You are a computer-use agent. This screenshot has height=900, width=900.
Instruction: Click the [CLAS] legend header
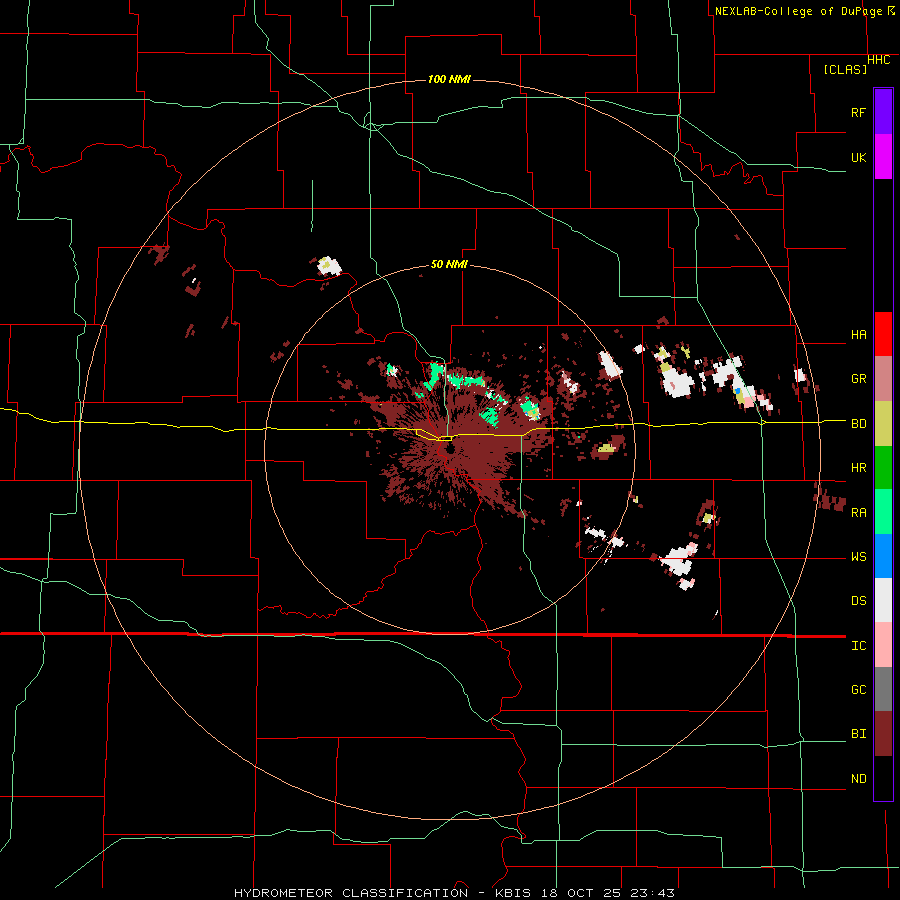[845, 70]
